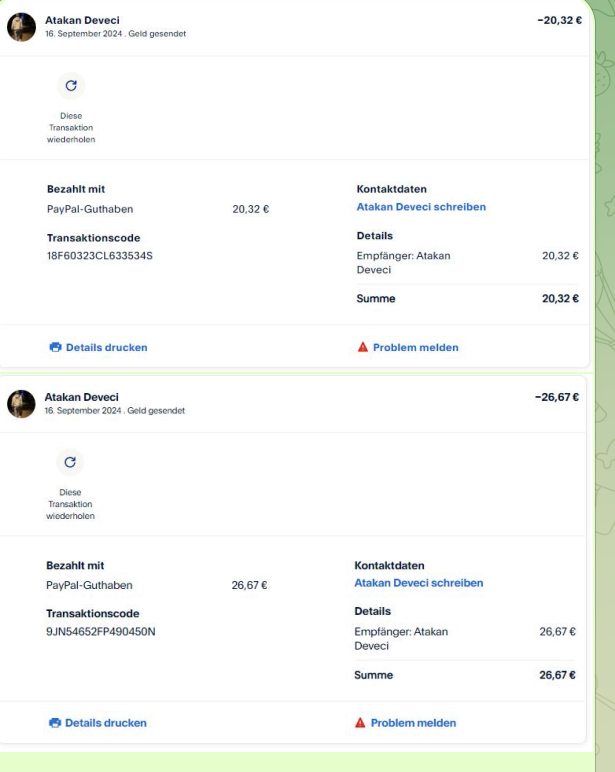This screenshot has height=772, width=615.
Task: Click repeat transaction icon for 20,32 € payment
Action: pyautogui.click(x=71, y=86)
